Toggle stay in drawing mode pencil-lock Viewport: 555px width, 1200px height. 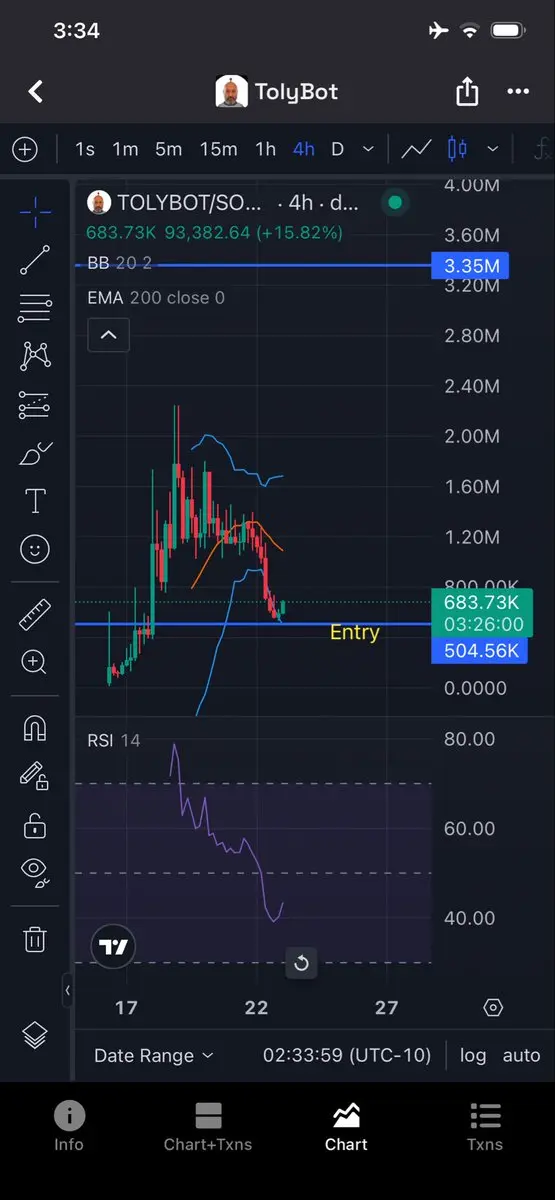tap(35, 776)
